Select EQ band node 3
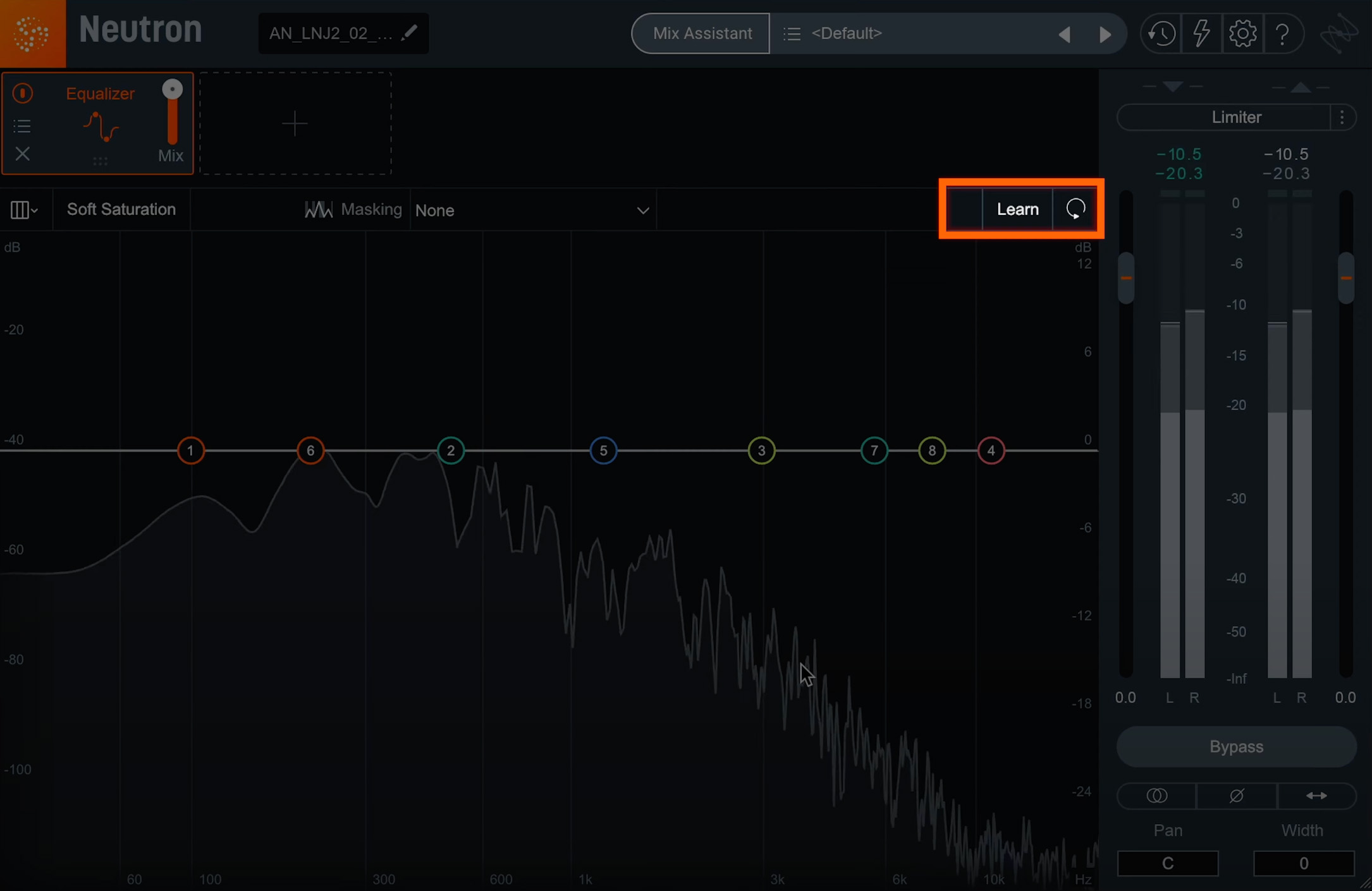This screenshot has height=891, width=1372. [761, 451]
